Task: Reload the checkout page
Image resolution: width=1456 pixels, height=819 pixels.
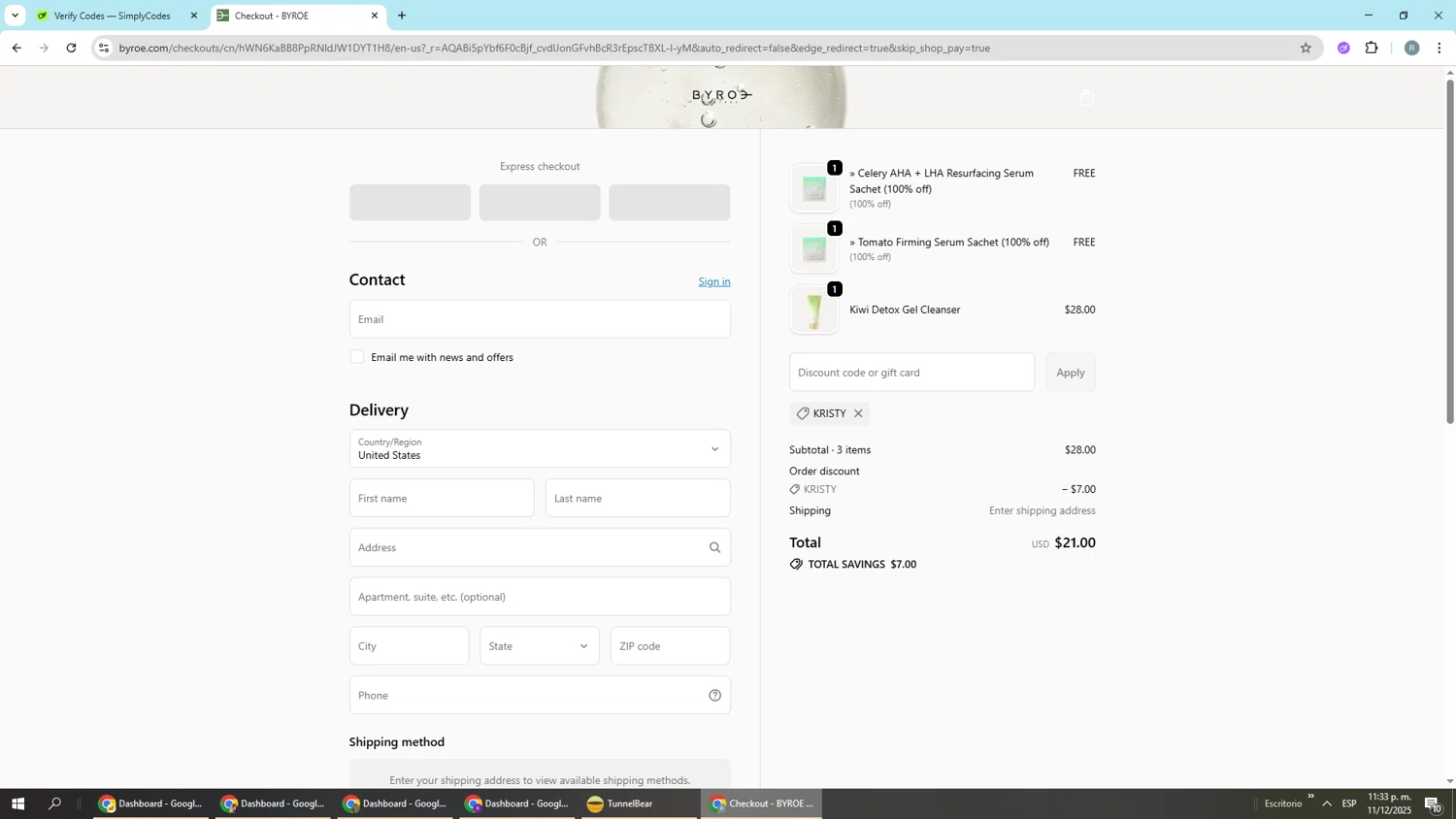Action: tap(71, 48)
